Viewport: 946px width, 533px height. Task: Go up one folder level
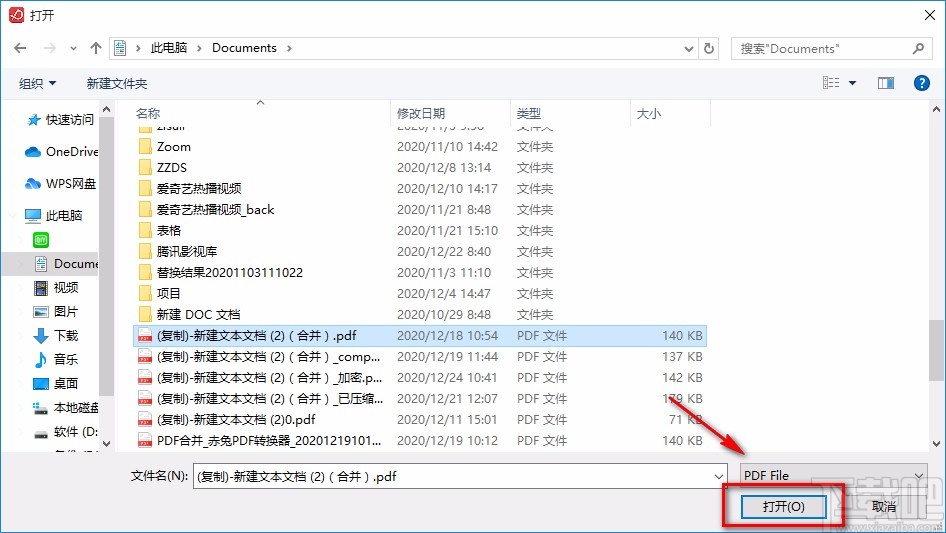click(95, 48)
